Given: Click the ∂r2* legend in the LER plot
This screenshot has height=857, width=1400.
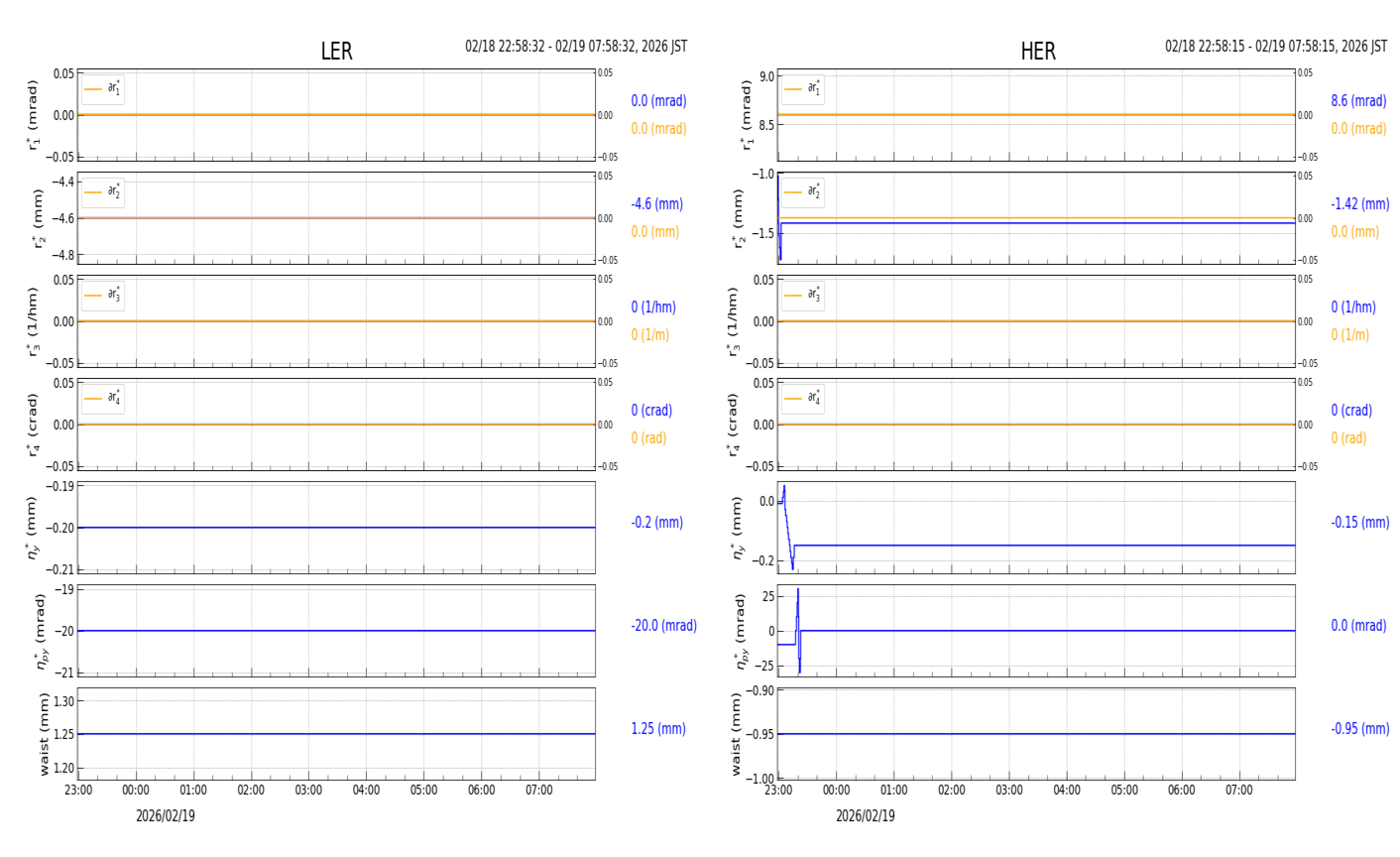Looking at the screenshot, I should coord(103,192).
